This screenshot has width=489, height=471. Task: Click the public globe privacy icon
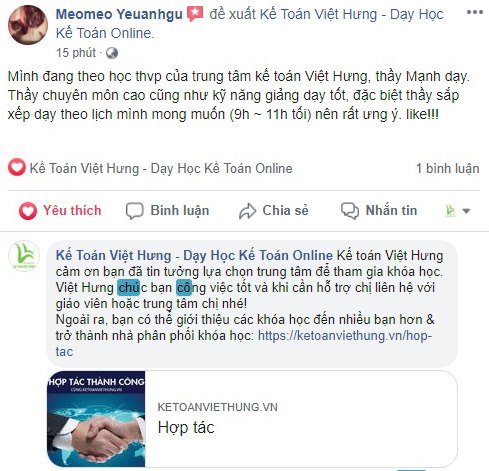click(x=112, y=53)
